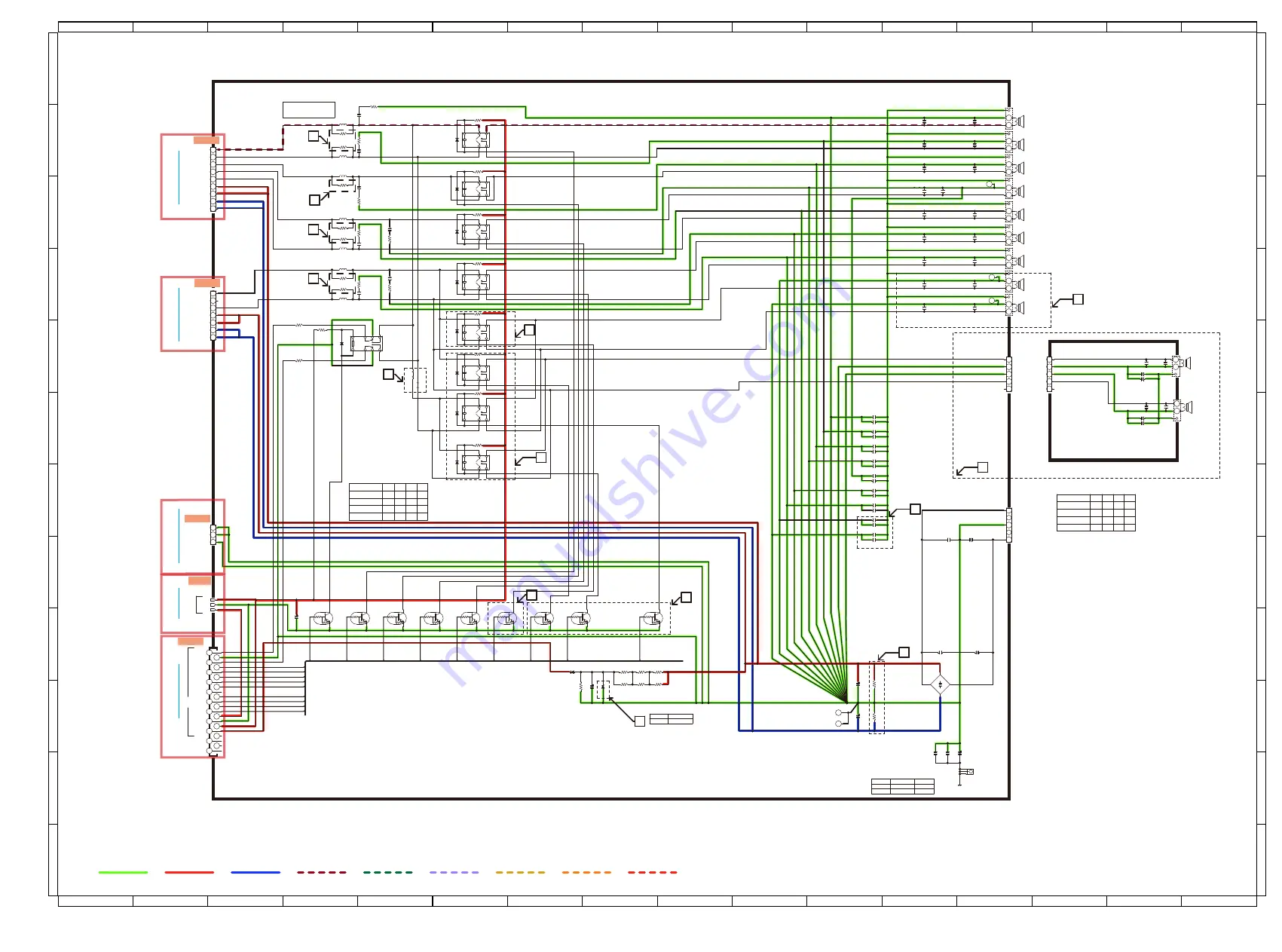This screenshot has width=1282, height=952.
Task: Click the small table at the schematic's bottom right
Action: click(903, 786)
